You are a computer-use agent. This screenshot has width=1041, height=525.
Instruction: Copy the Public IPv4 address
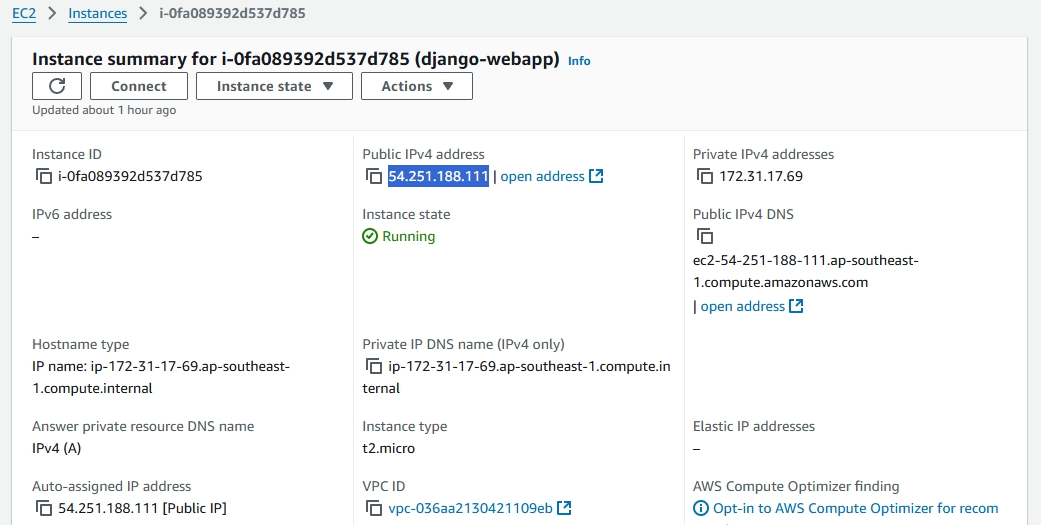click(374, 177)
